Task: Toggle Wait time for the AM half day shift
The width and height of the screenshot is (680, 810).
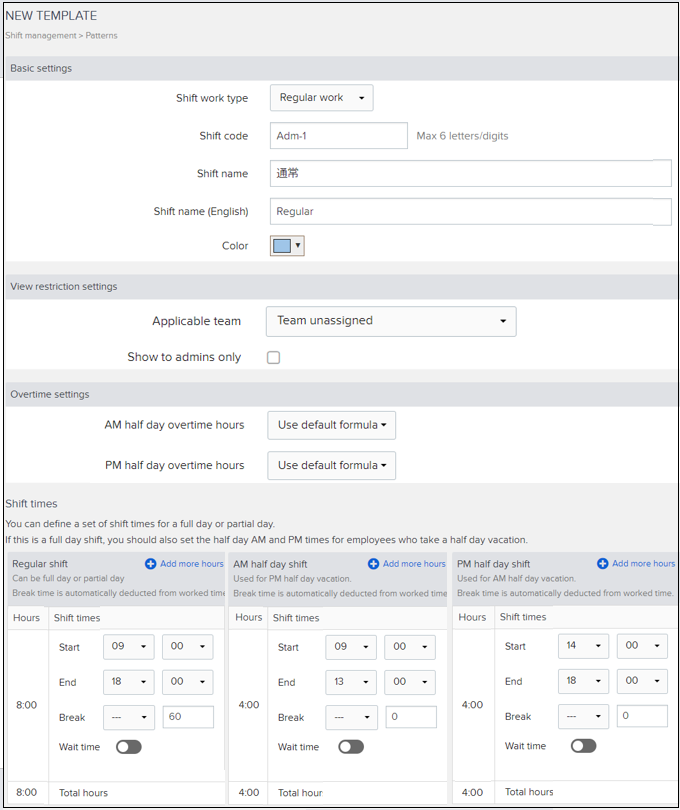Action: pyautogui.click(x=350, y=747)
